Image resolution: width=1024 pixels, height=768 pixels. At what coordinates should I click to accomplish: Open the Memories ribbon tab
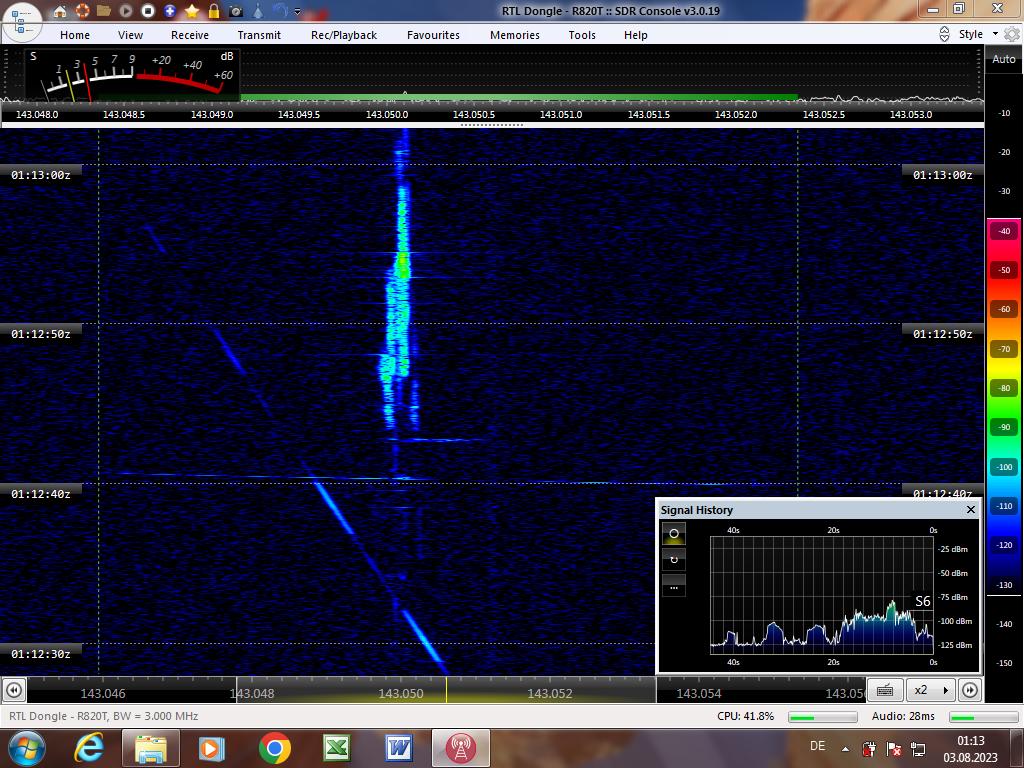click(515, 35)
